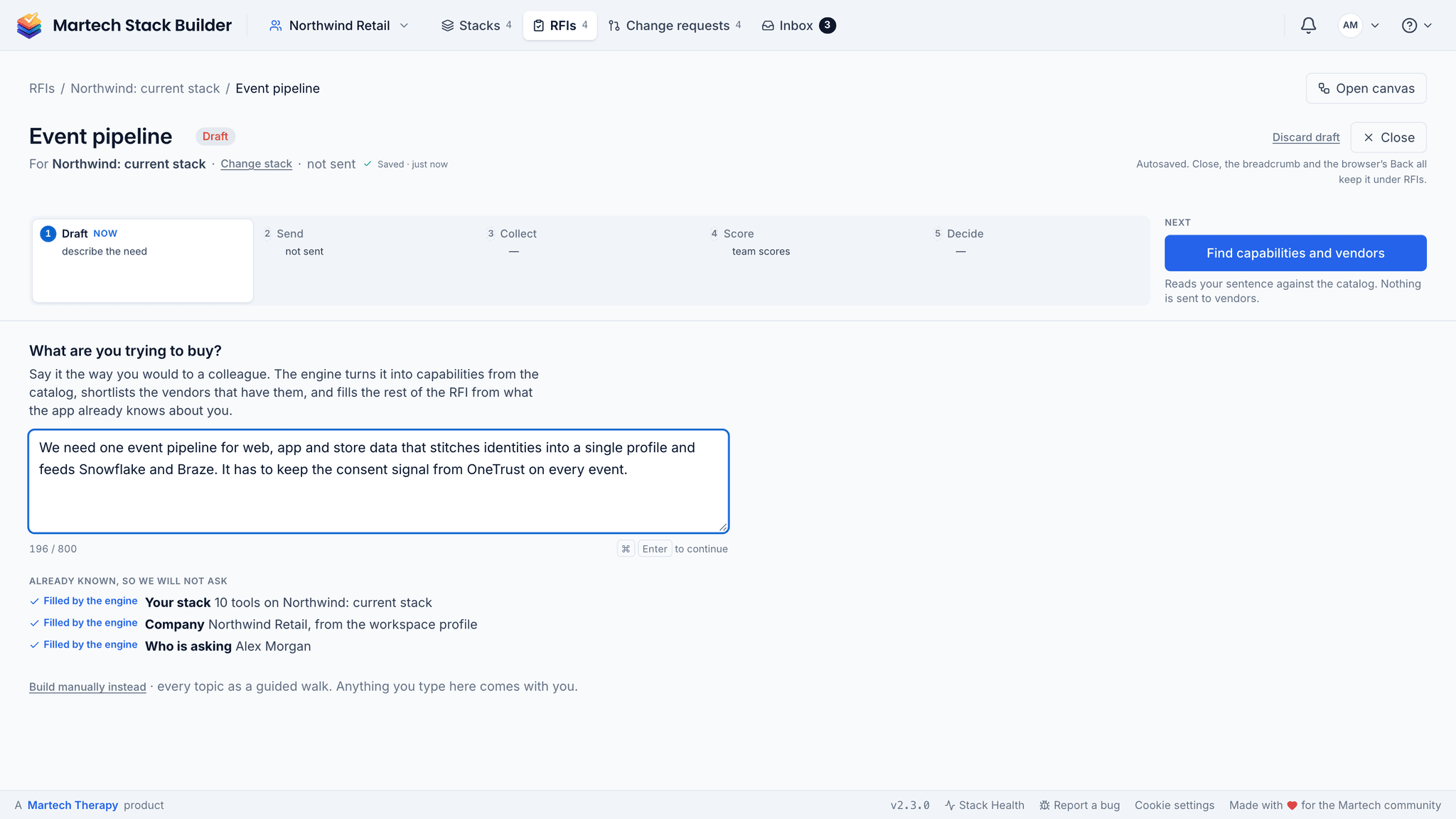
Task: Open Cookie settings in the footer
Action: (1174, 805)
